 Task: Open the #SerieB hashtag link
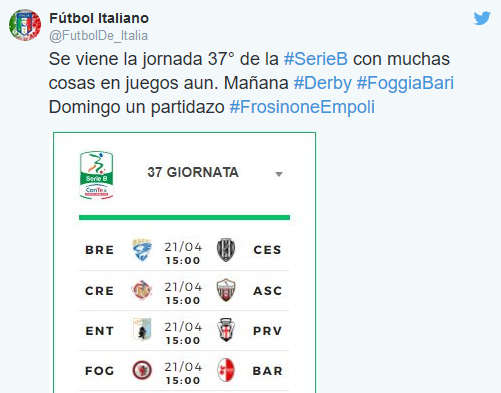[x=316, y=59]
